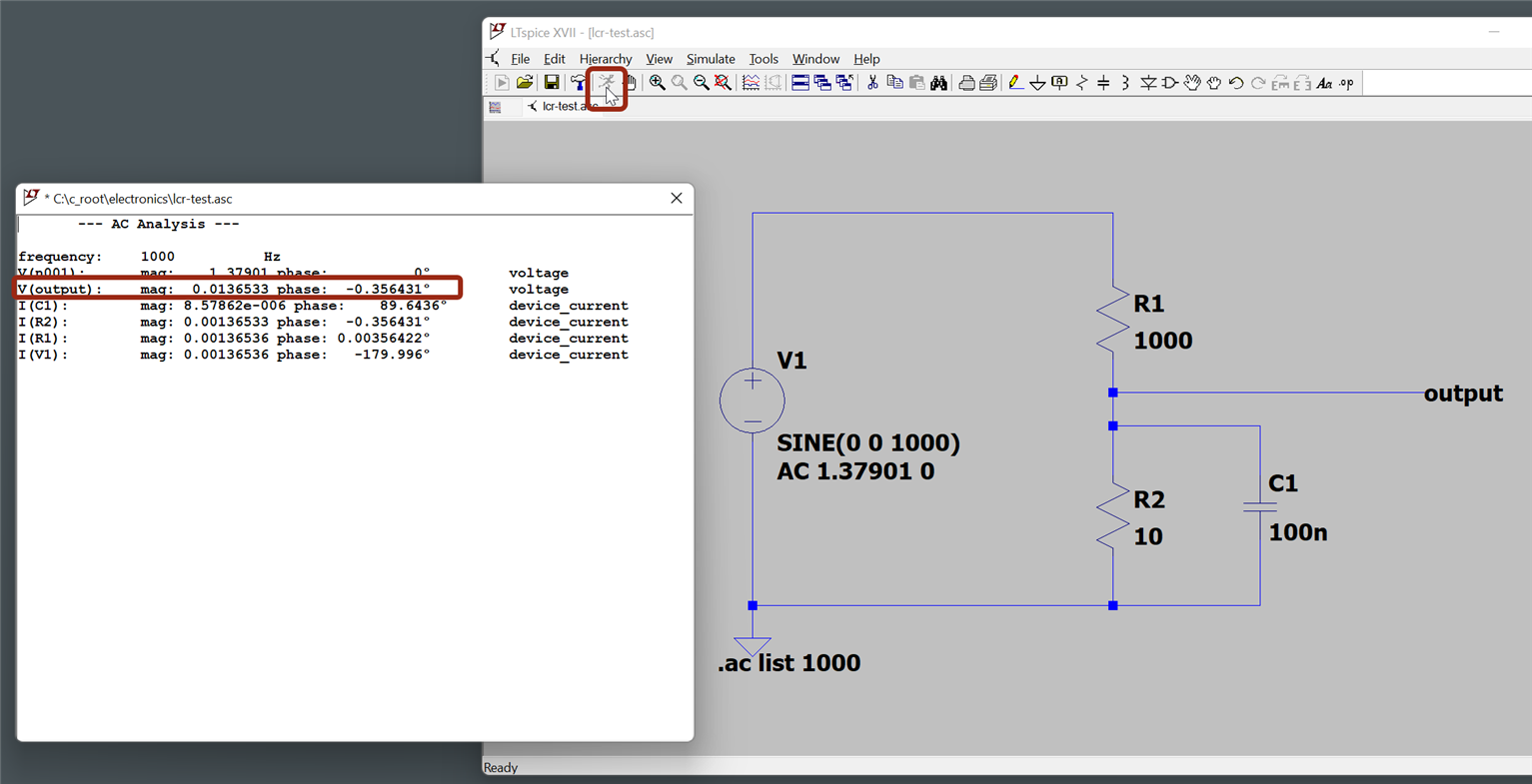Select the Aa Text tool

pyautogui.click(x=1324, y=83)
